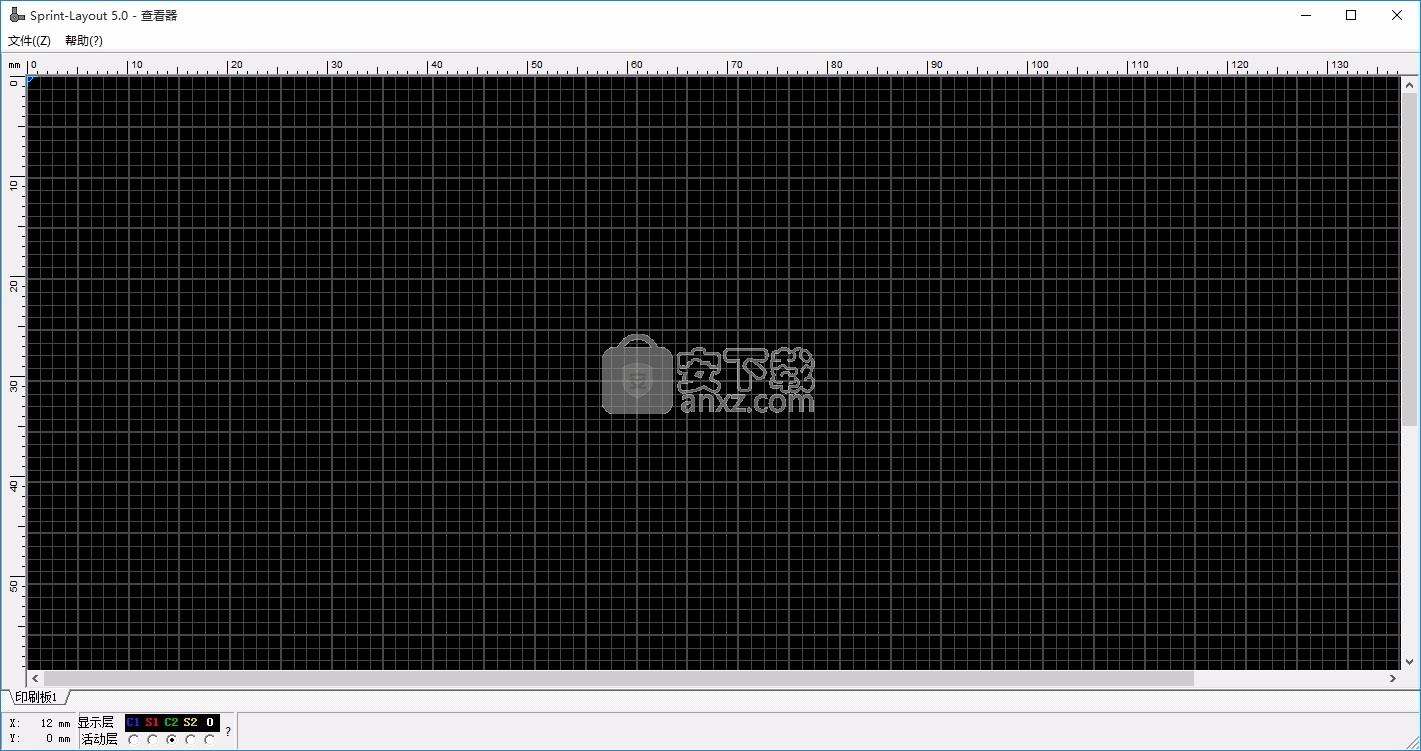
Task: Click the 30 mark on vertical ruler
Action: point(14,385)
